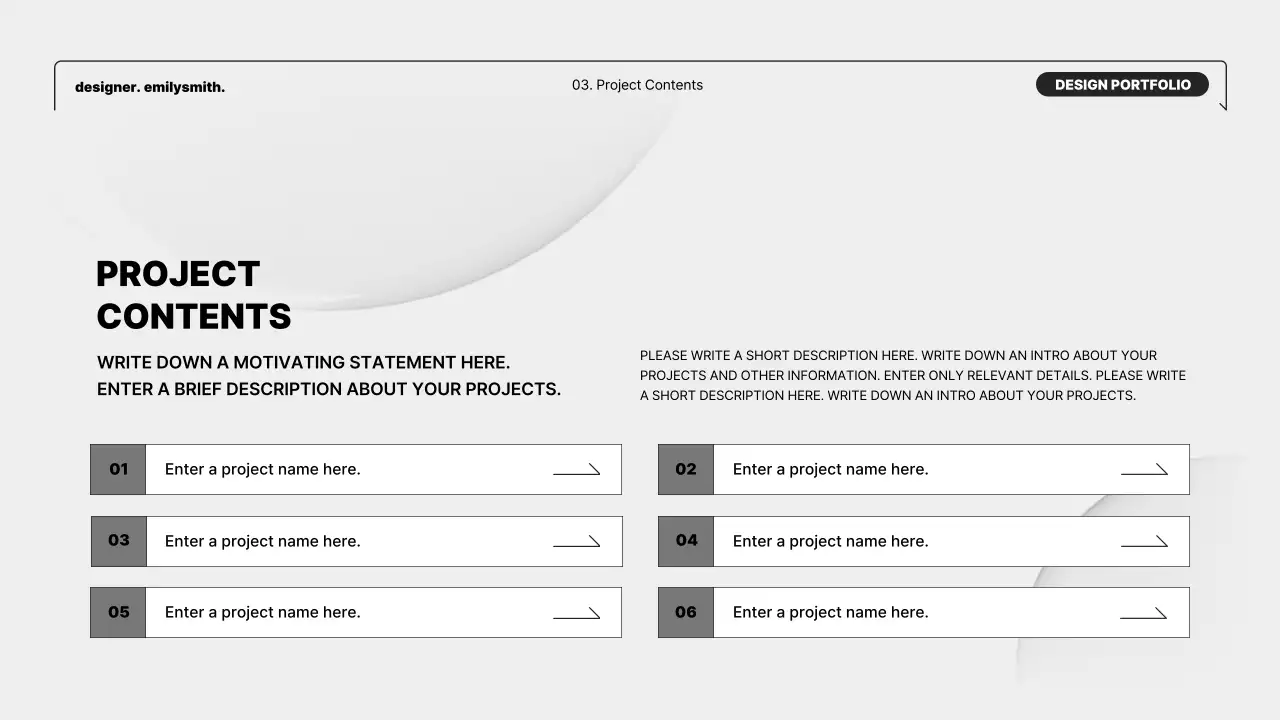Click the arrow icon in project row 05

(578, 612)
